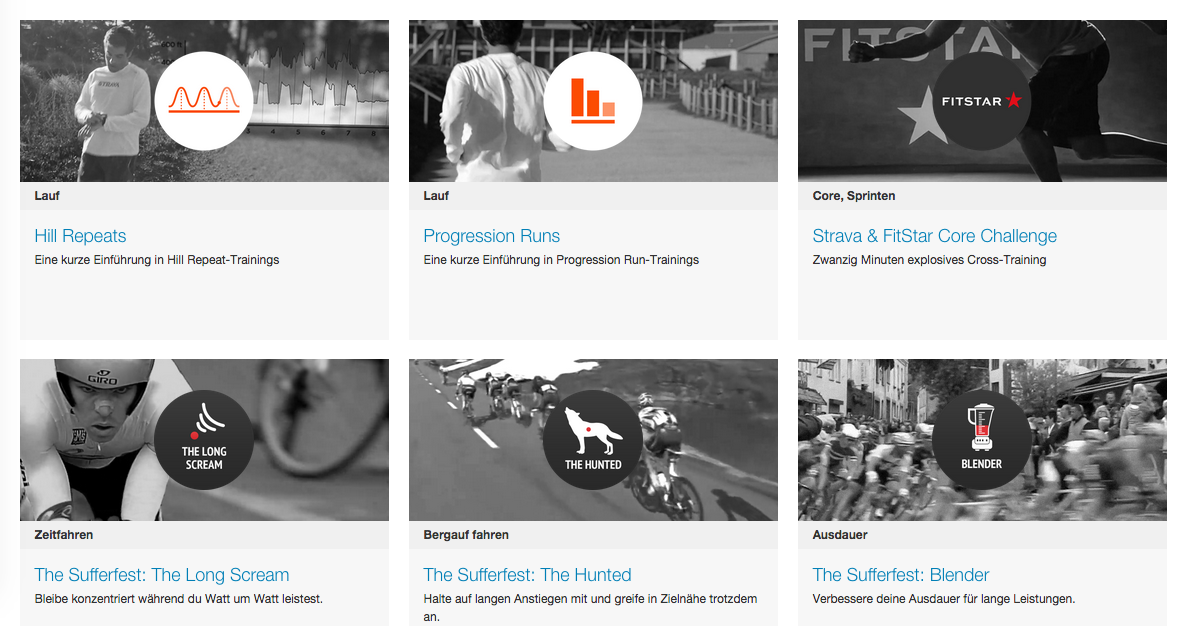Open The Sufferfest: The Long Scream link
Viewport: 1178px width, 626px height.
coord(162,575)
